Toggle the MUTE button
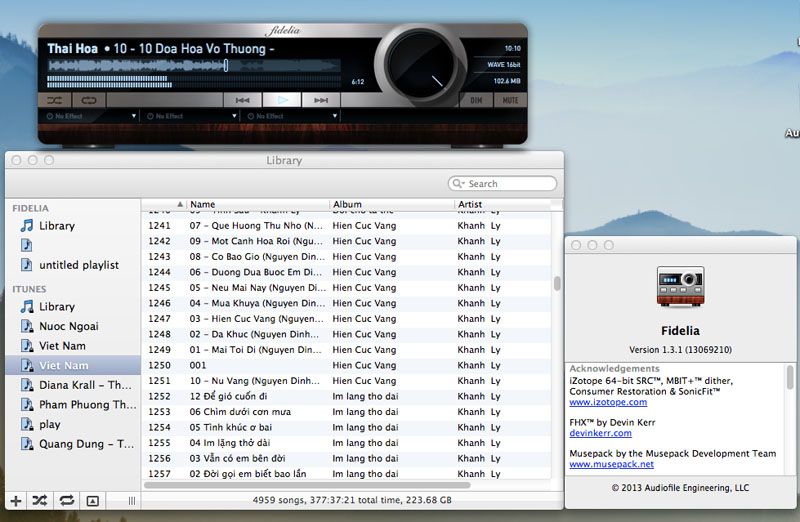The height and width of the screenshot is (522, 800). tap(510, 101)
